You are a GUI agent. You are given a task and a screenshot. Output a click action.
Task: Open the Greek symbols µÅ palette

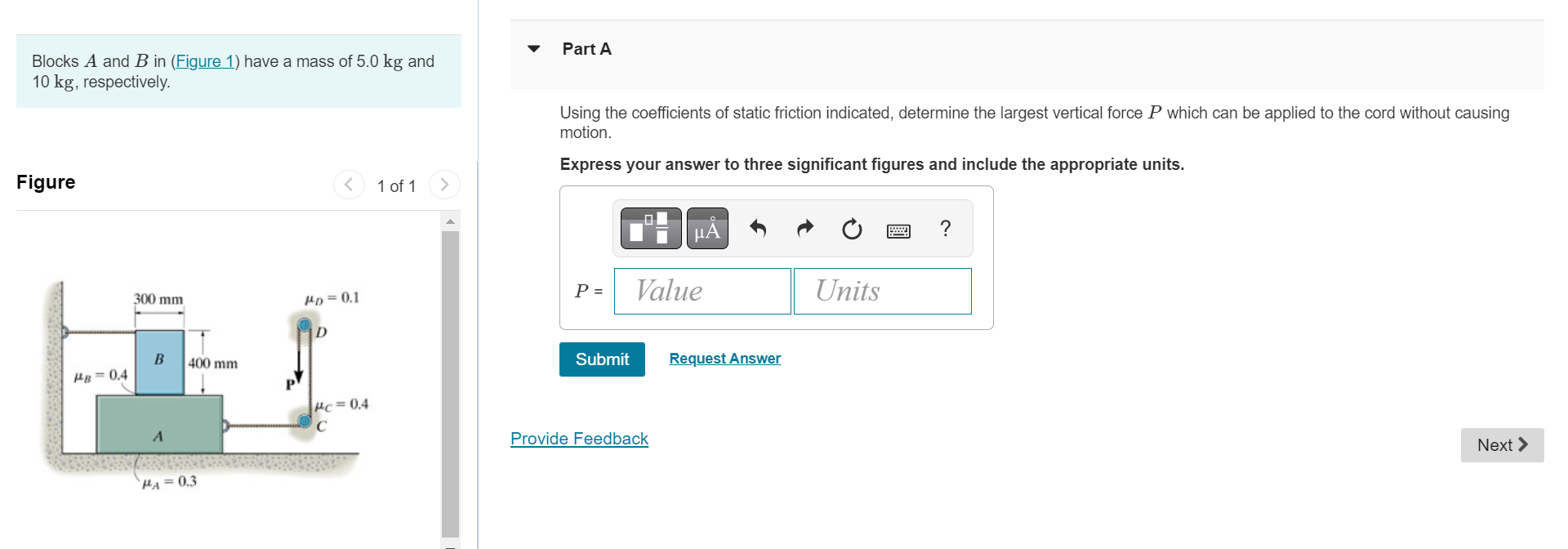[x=707, y=228]
